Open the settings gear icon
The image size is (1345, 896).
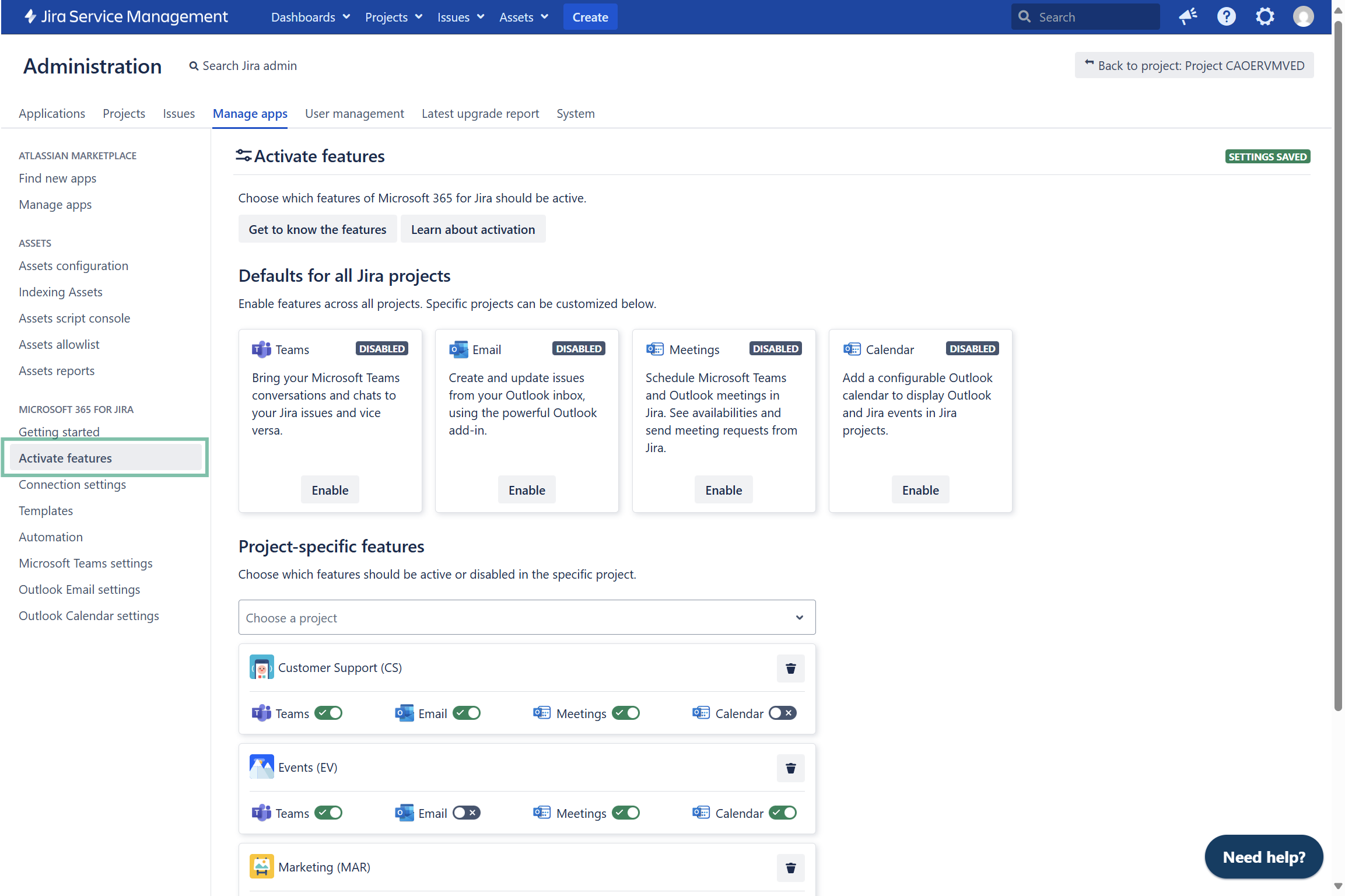pos(1265,16)
